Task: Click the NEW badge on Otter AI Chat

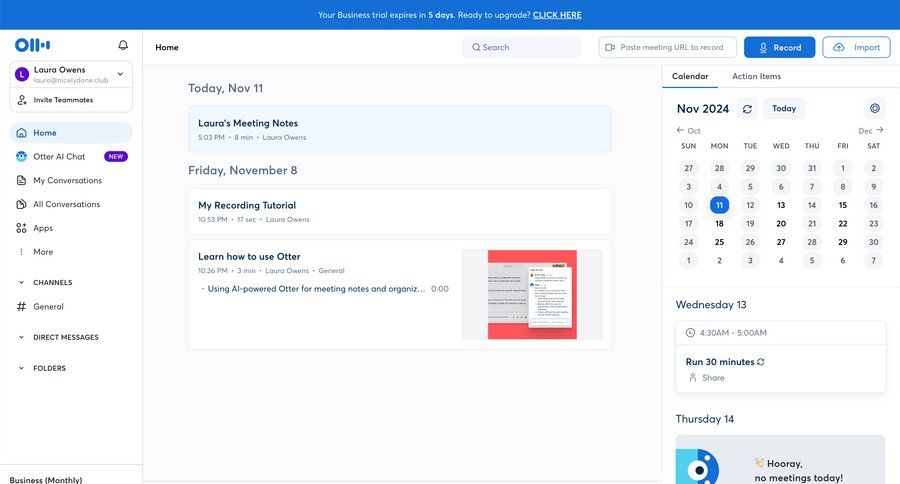Action: 116,157
